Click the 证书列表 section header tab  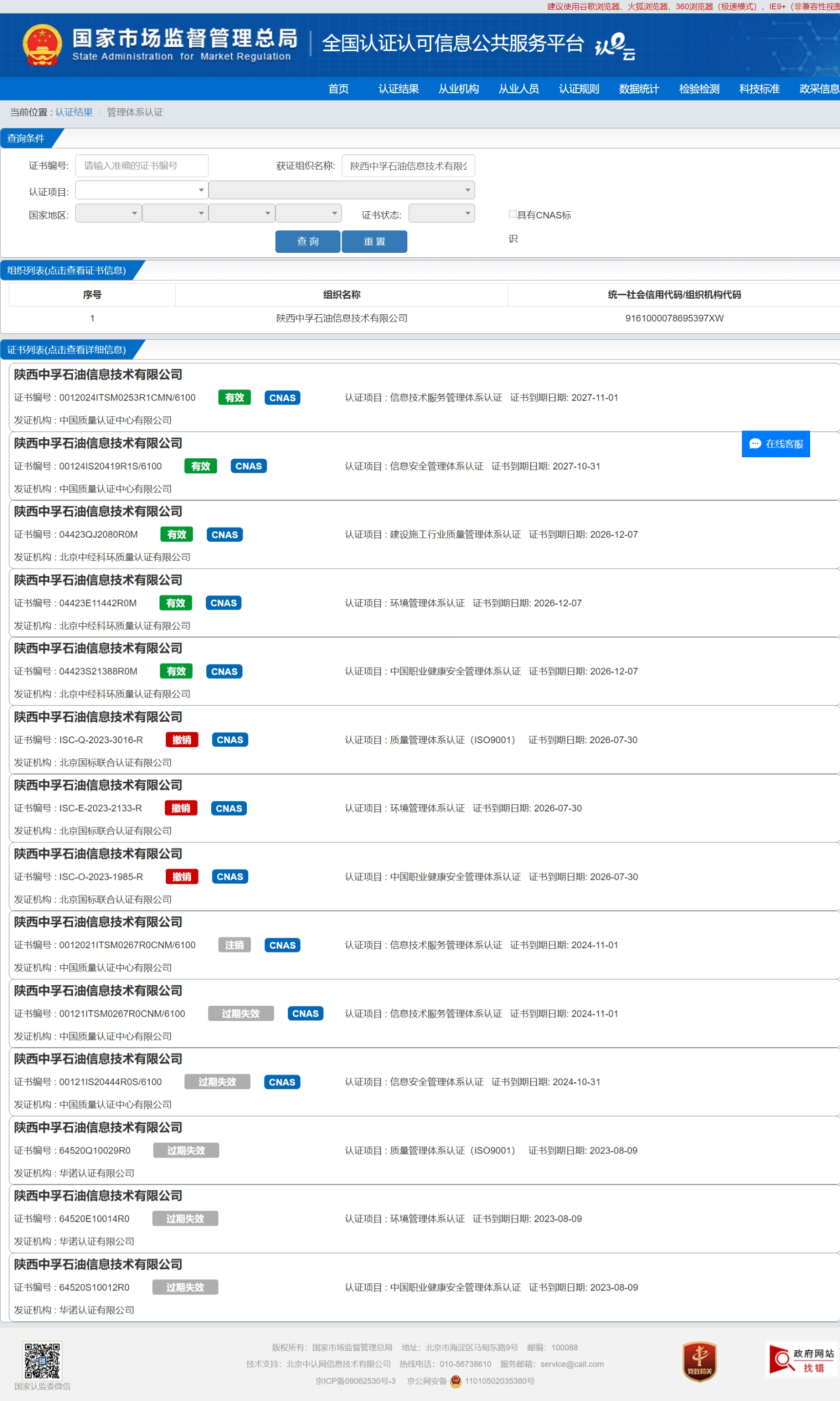tap(67, 349)
